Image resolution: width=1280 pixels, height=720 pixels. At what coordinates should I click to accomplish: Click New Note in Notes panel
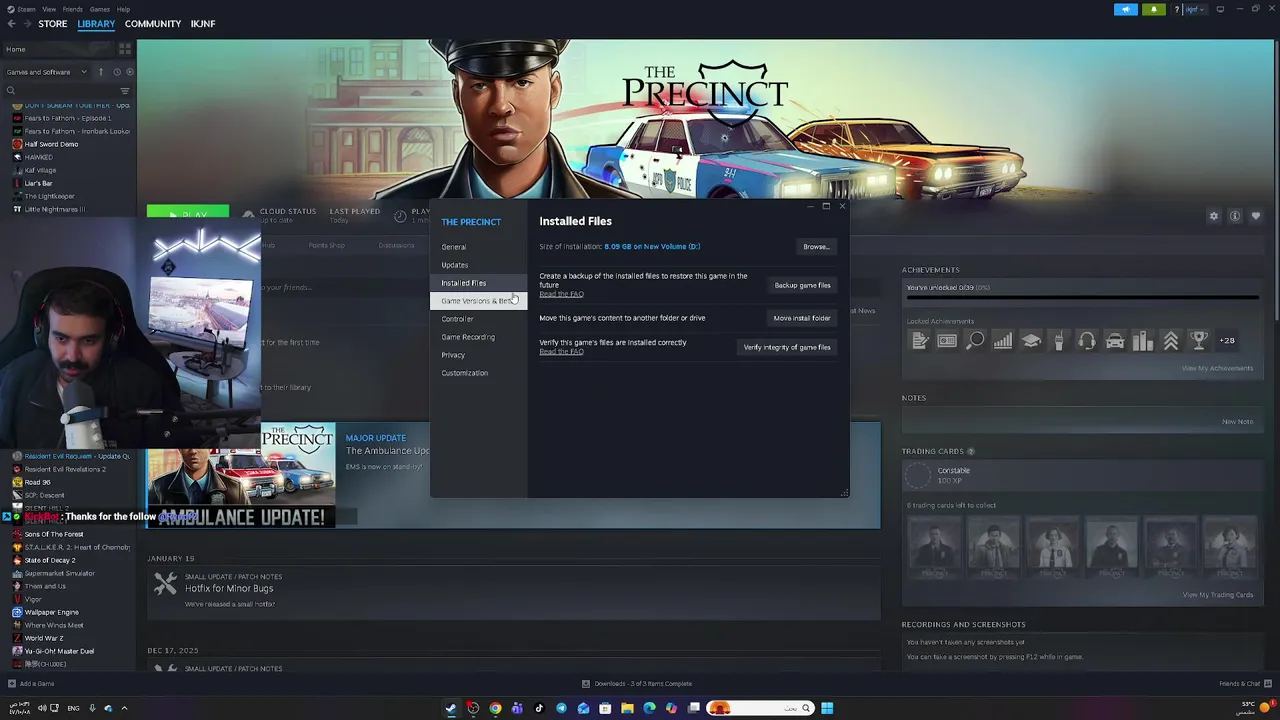[x=1237, y=421]
